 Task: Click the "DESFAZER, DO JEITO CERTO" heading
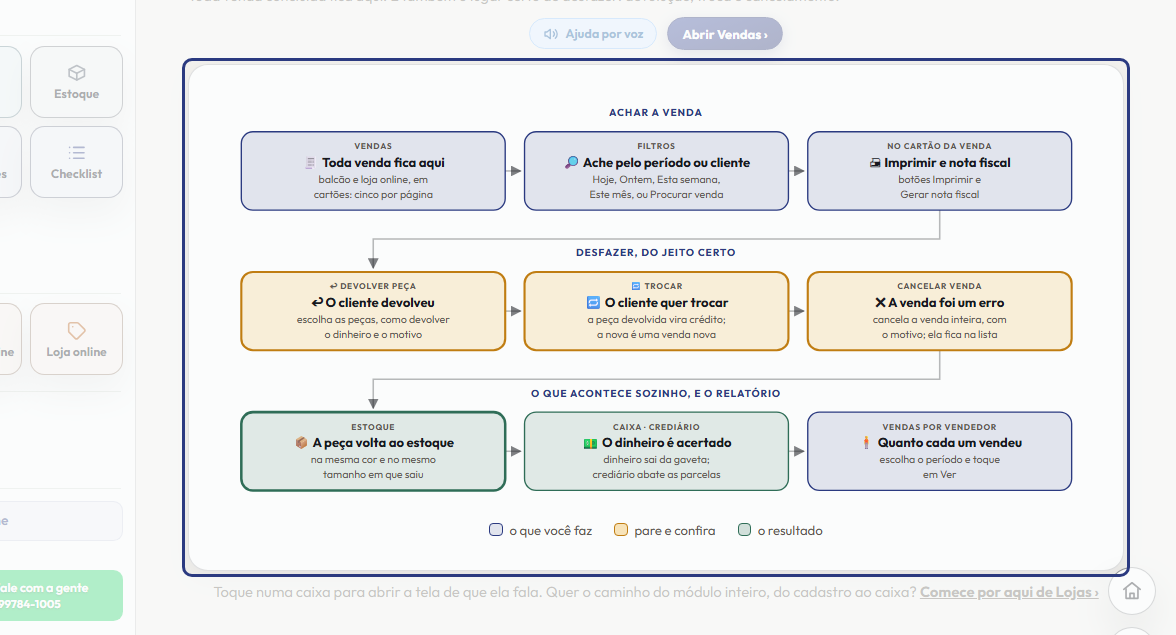(656, 253)
